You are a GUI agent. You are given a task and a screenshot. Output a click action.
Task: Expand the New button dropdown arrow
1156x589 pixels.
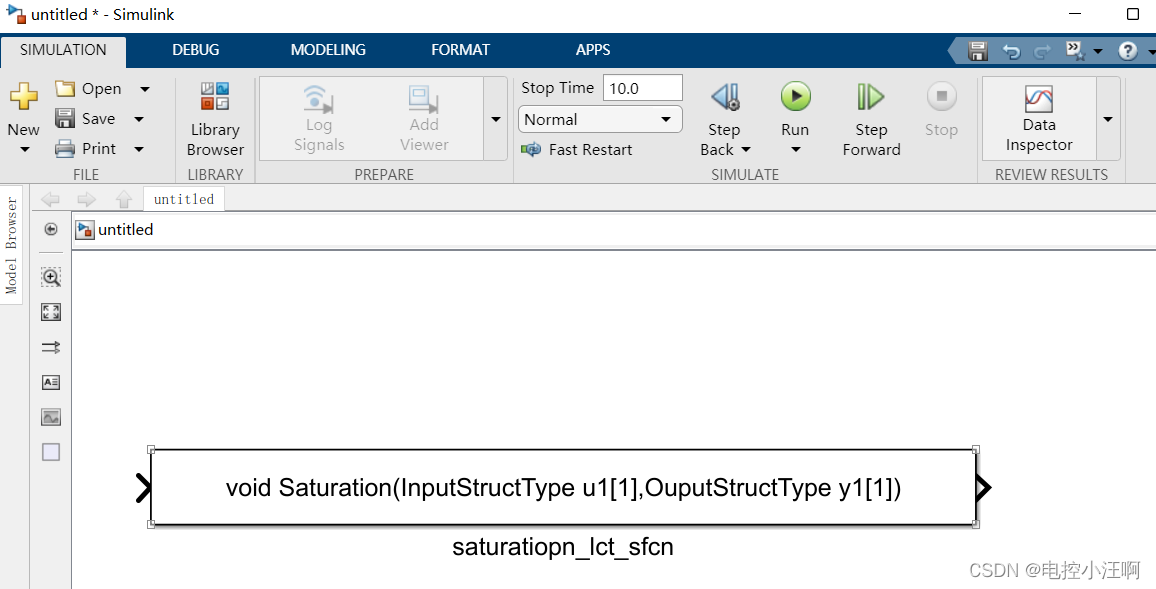point(23,148)
